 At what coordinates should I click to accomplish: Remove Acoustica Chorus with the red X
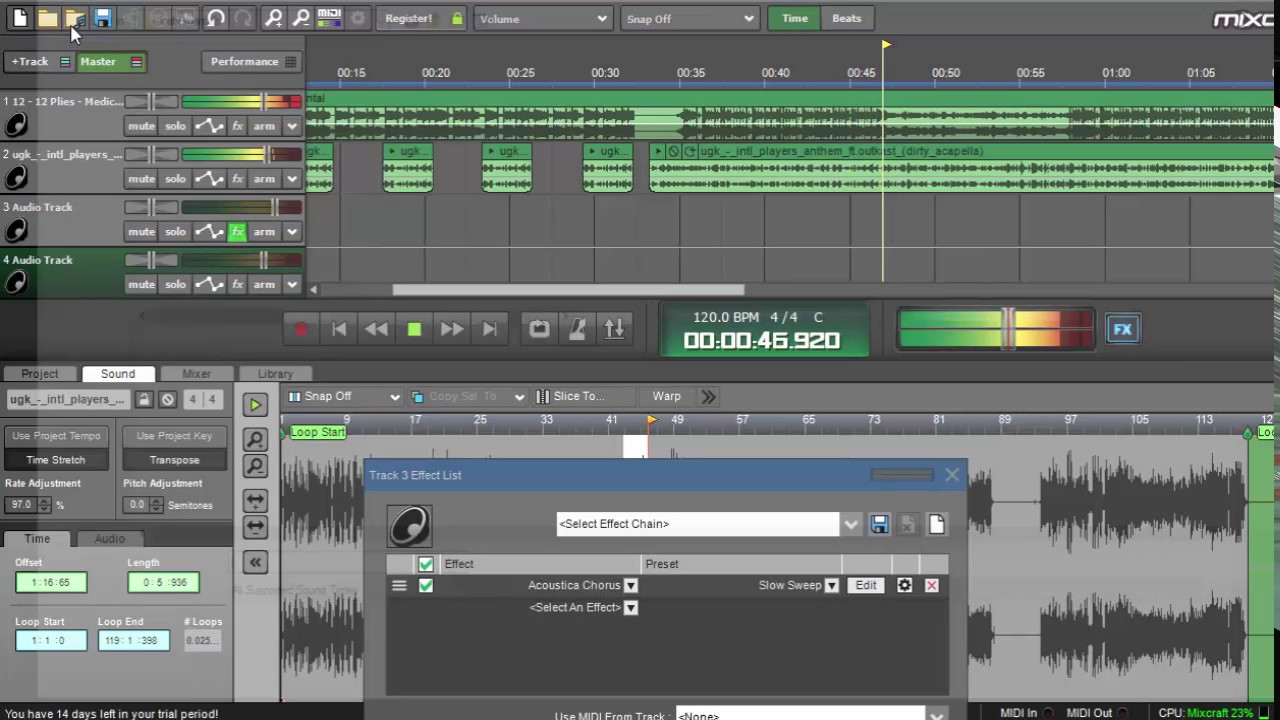[x=931, y=585]
